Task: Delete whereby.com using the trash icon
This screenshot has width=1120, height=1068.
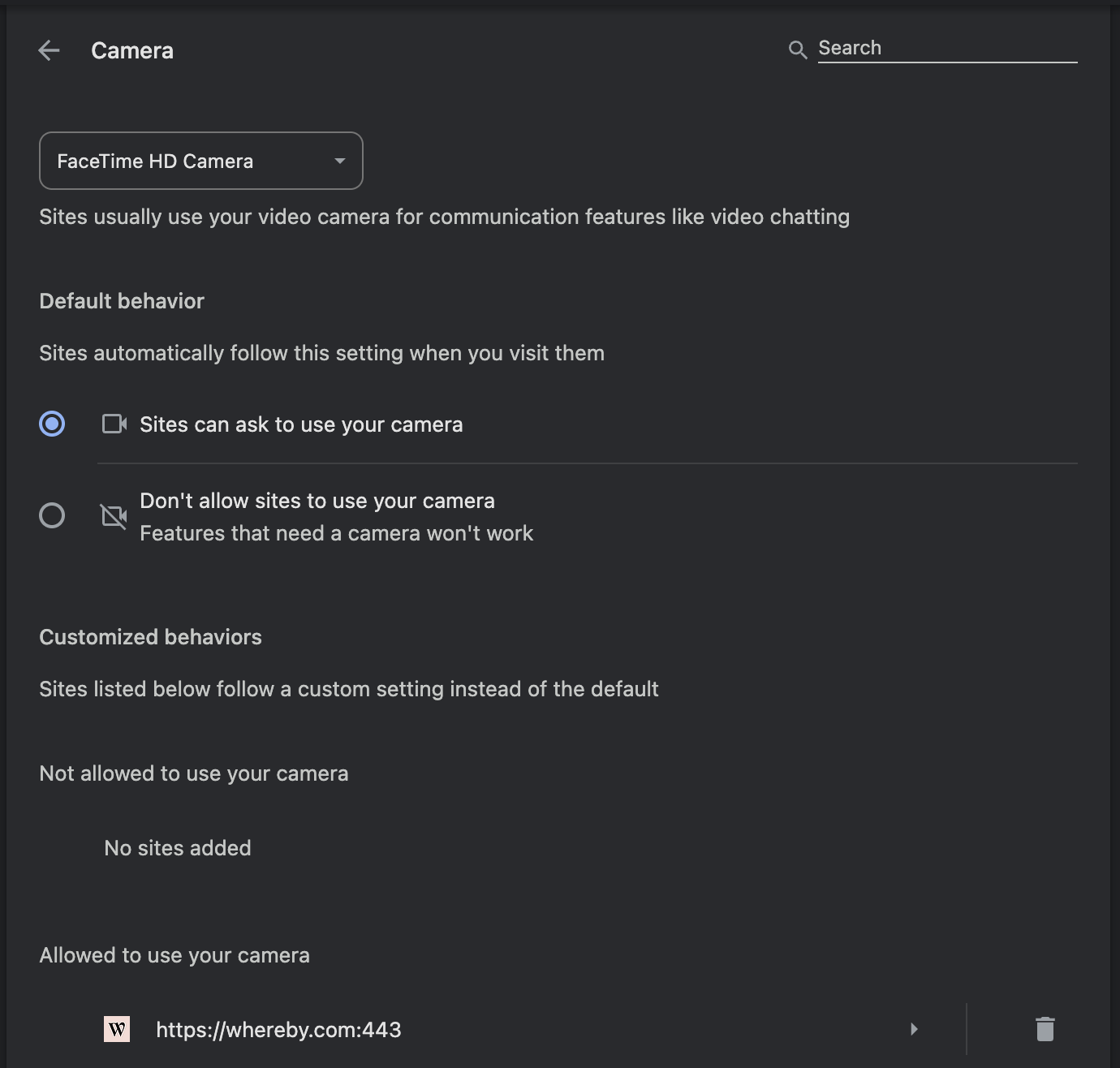Action: click(x=1045, y=1029)
